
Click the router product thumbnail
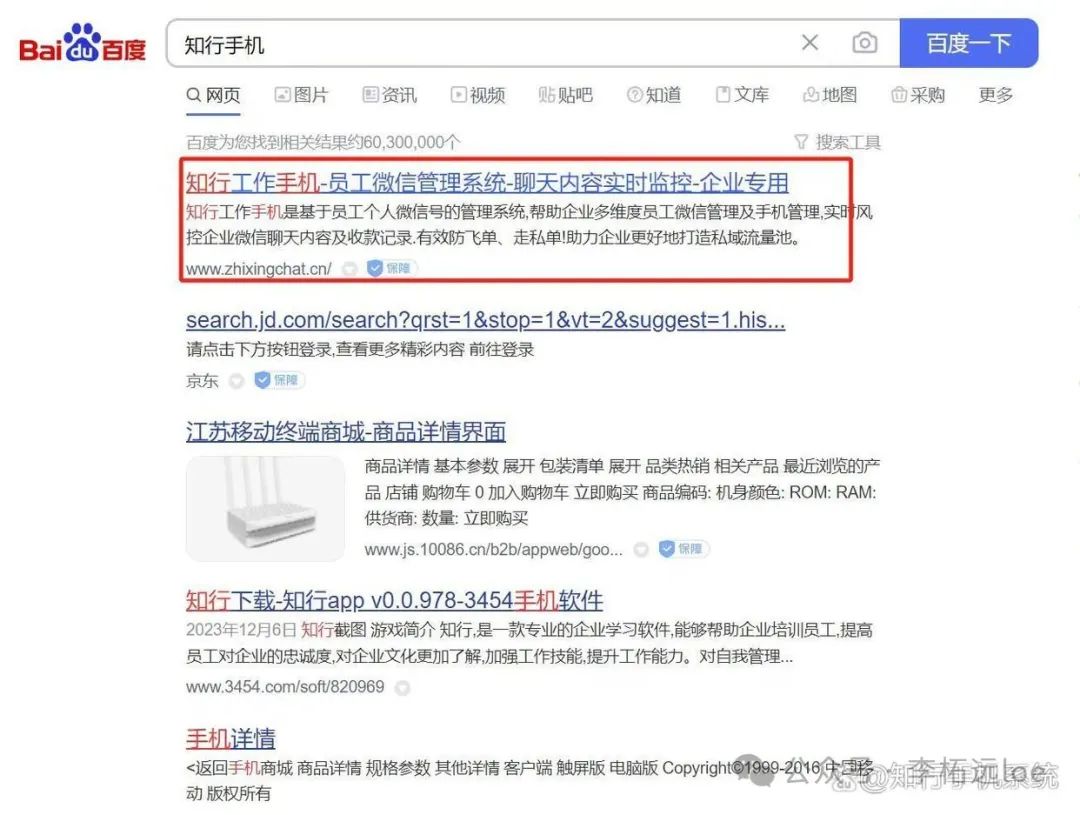pyautogui.click(x=266, y=508)
